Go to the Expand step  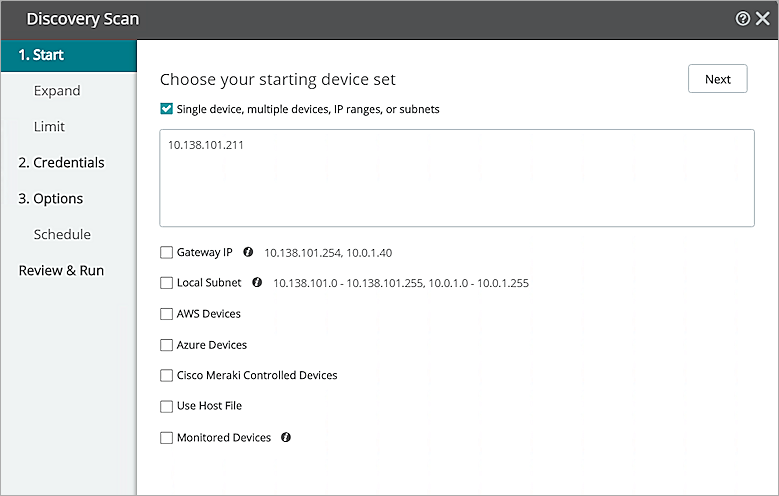tap(57, 91)
